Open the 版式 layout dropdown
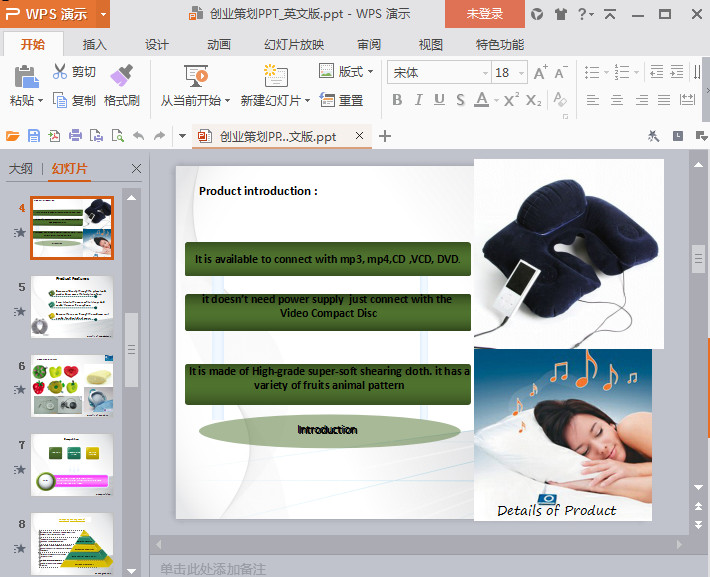The image size is (710, 577). (x=346, y=72)
